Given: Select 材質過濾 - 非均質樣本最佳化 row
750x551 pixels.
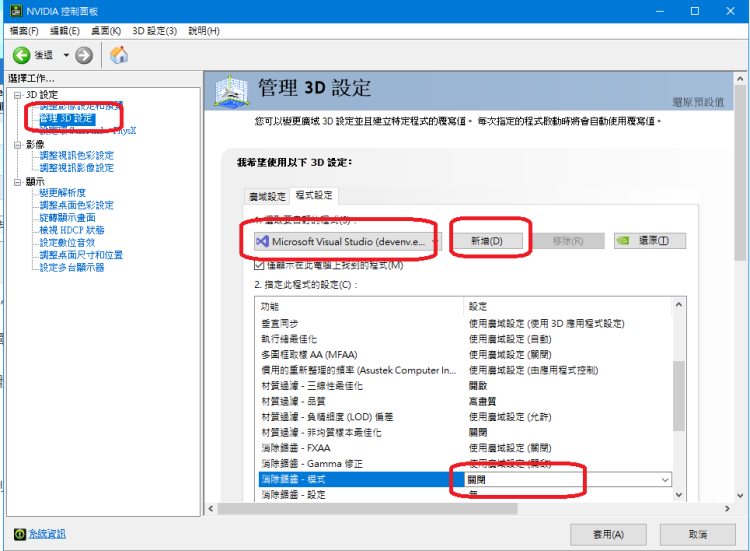Looking at the screenshot, I should pos(464,432).
